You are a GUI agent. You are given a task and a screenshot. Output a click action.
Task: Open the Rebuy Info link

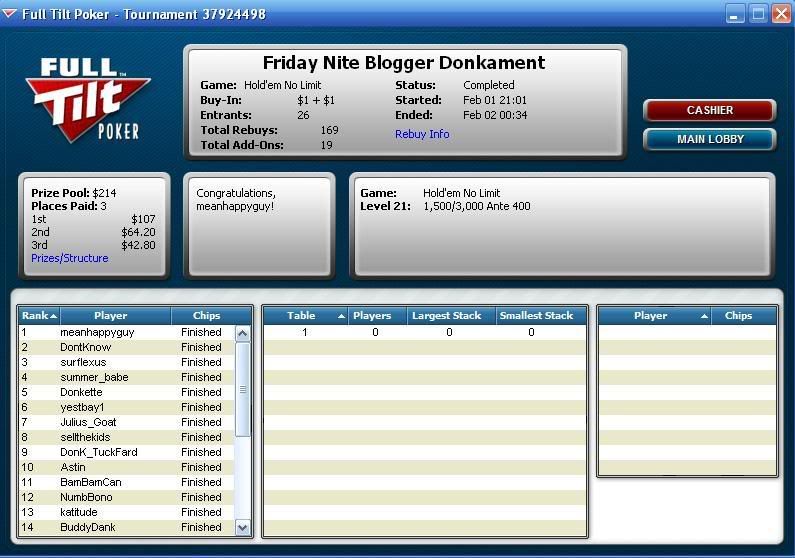click(x=422, y=134)
